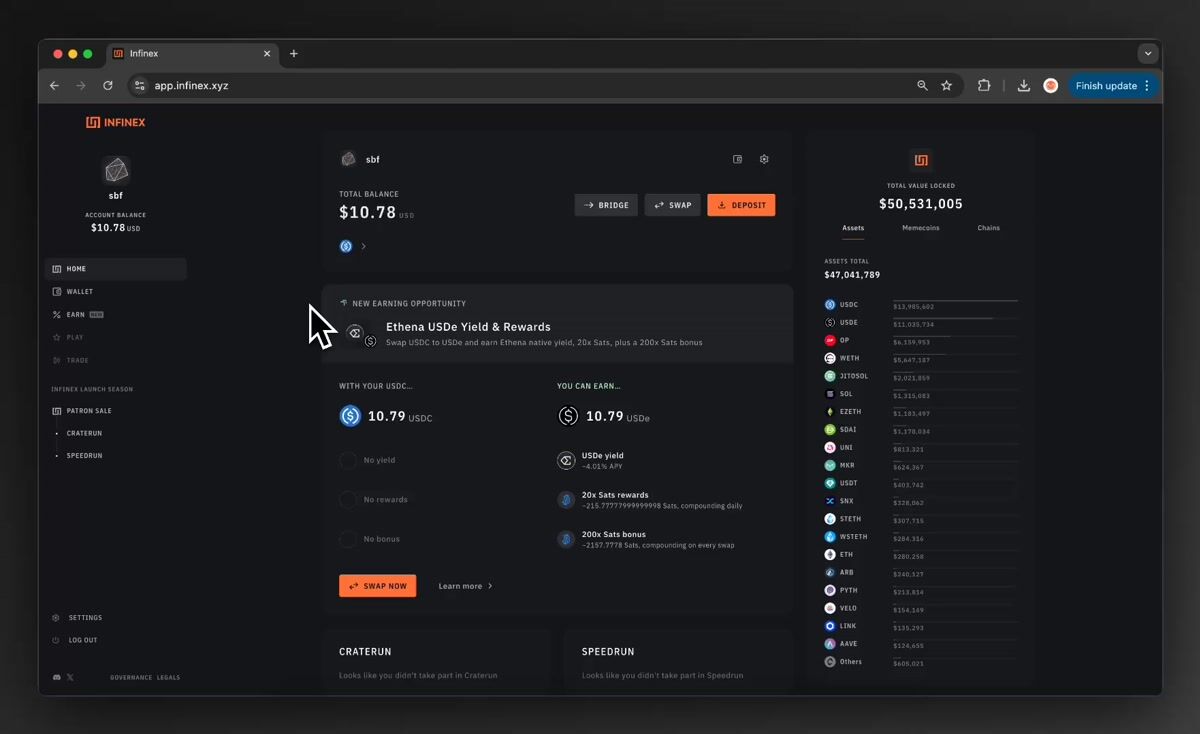
Task: Click the Infinex logo above Total Value Locked
Action: click(x=921, y=160)
